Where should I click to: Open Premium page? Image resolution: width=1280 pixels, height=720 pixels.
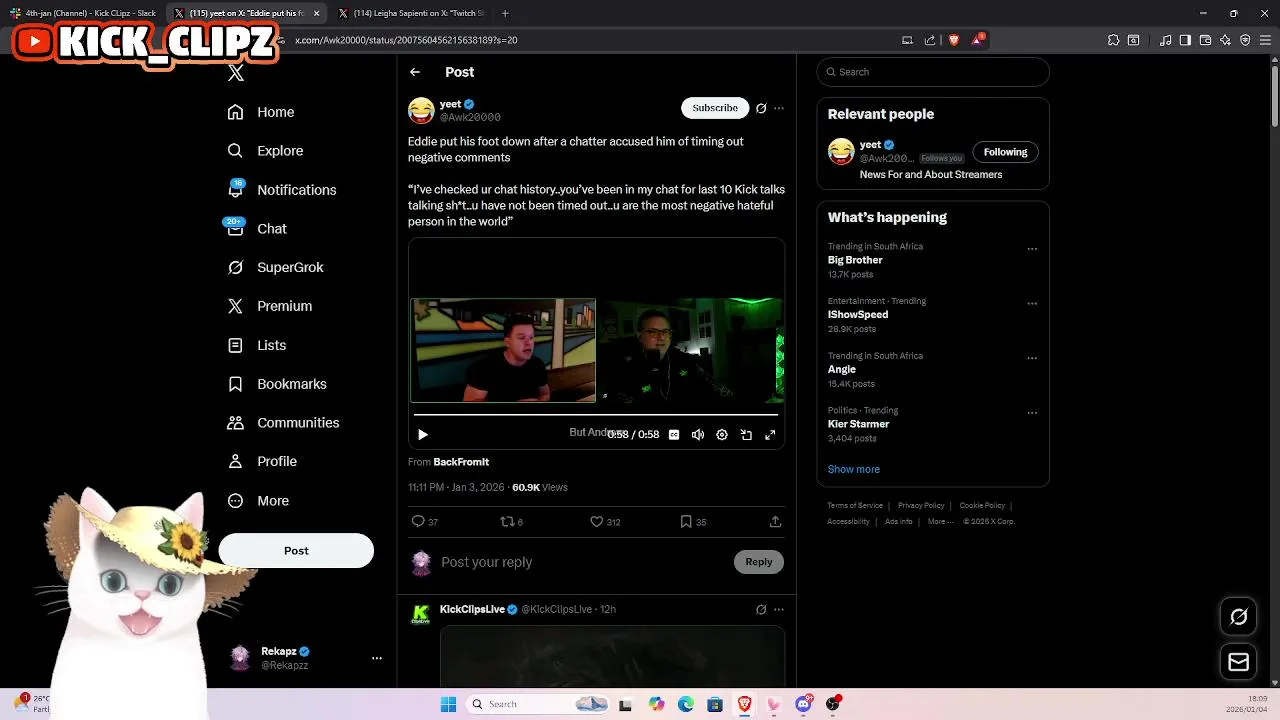(x=270, y=306)
